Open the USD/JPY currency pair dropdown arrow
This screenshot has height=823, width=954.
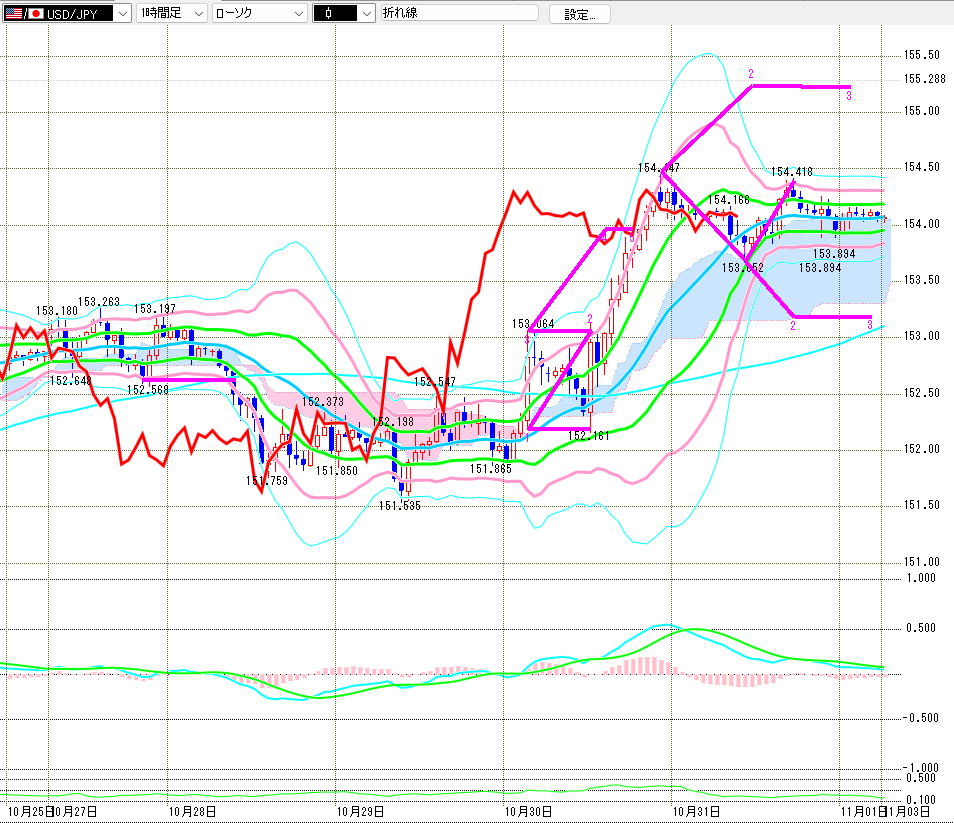pos(122,14)
